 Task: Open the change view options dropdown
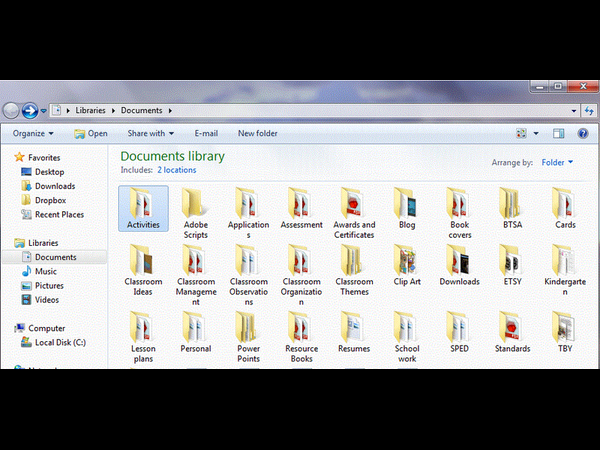coord(537,133)
